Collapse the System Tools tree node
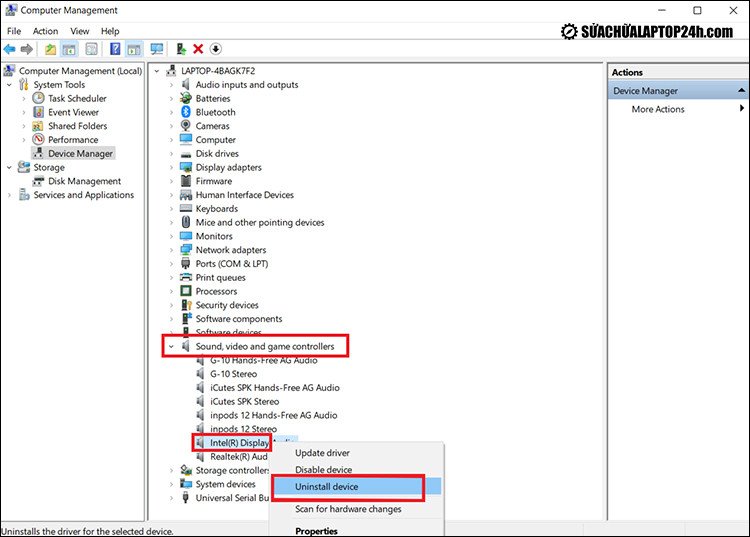The width and height of the screenshot is (750, 537). coord(9,85)
